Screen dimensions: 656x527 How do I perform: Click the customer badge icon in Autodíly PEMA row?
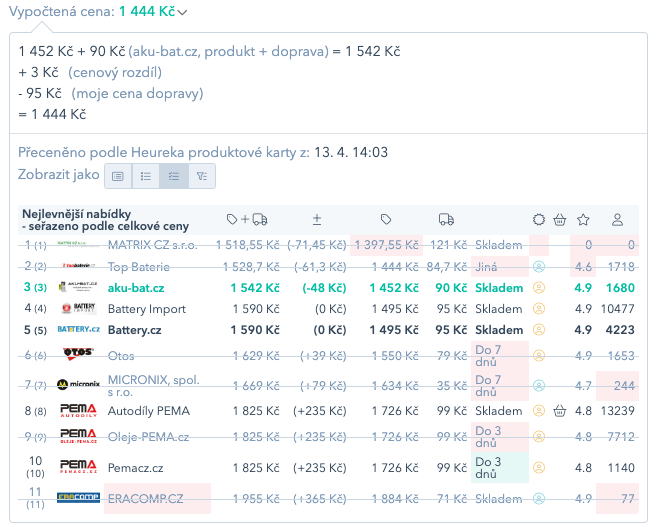(539, 411)
